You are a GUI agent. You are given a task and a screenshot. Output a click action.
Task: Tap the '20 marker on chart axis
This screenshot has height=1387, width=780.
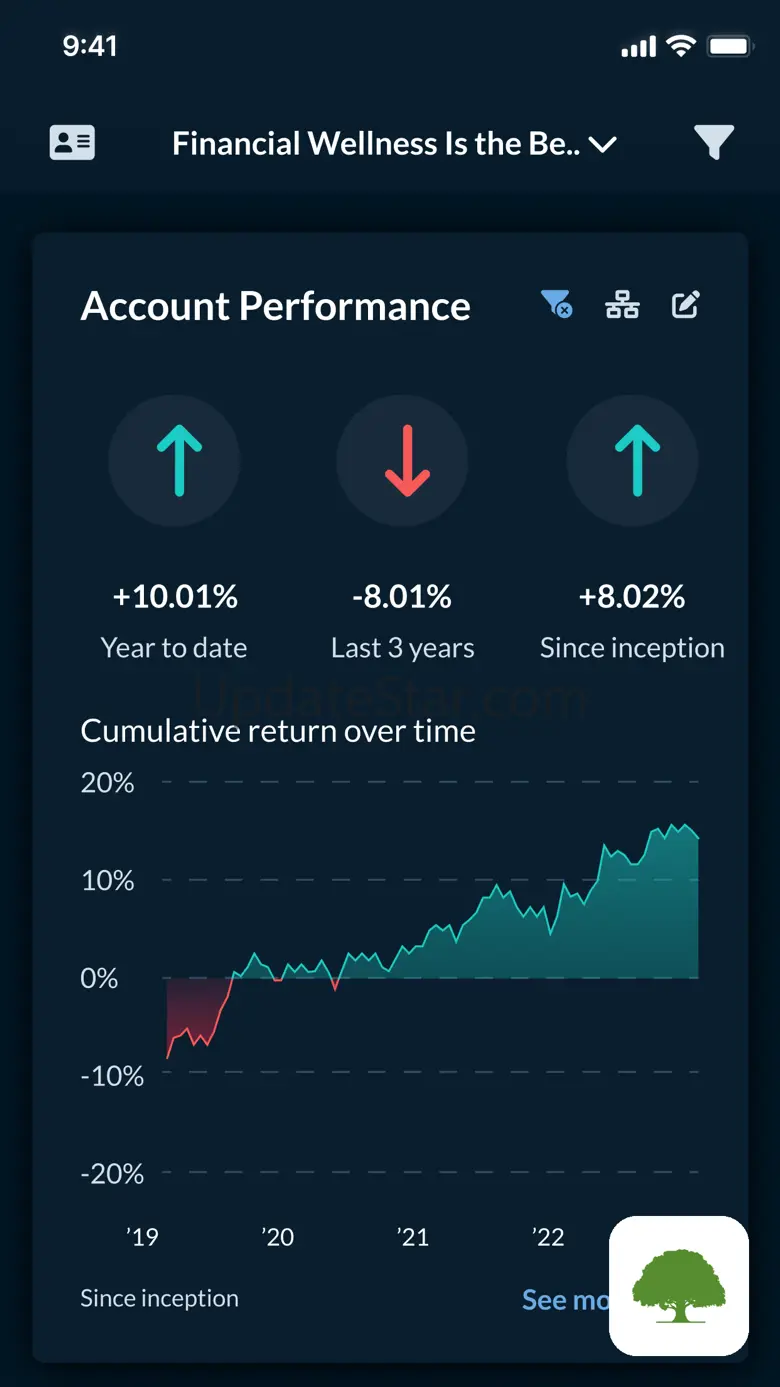click(x=277, y=1237)
